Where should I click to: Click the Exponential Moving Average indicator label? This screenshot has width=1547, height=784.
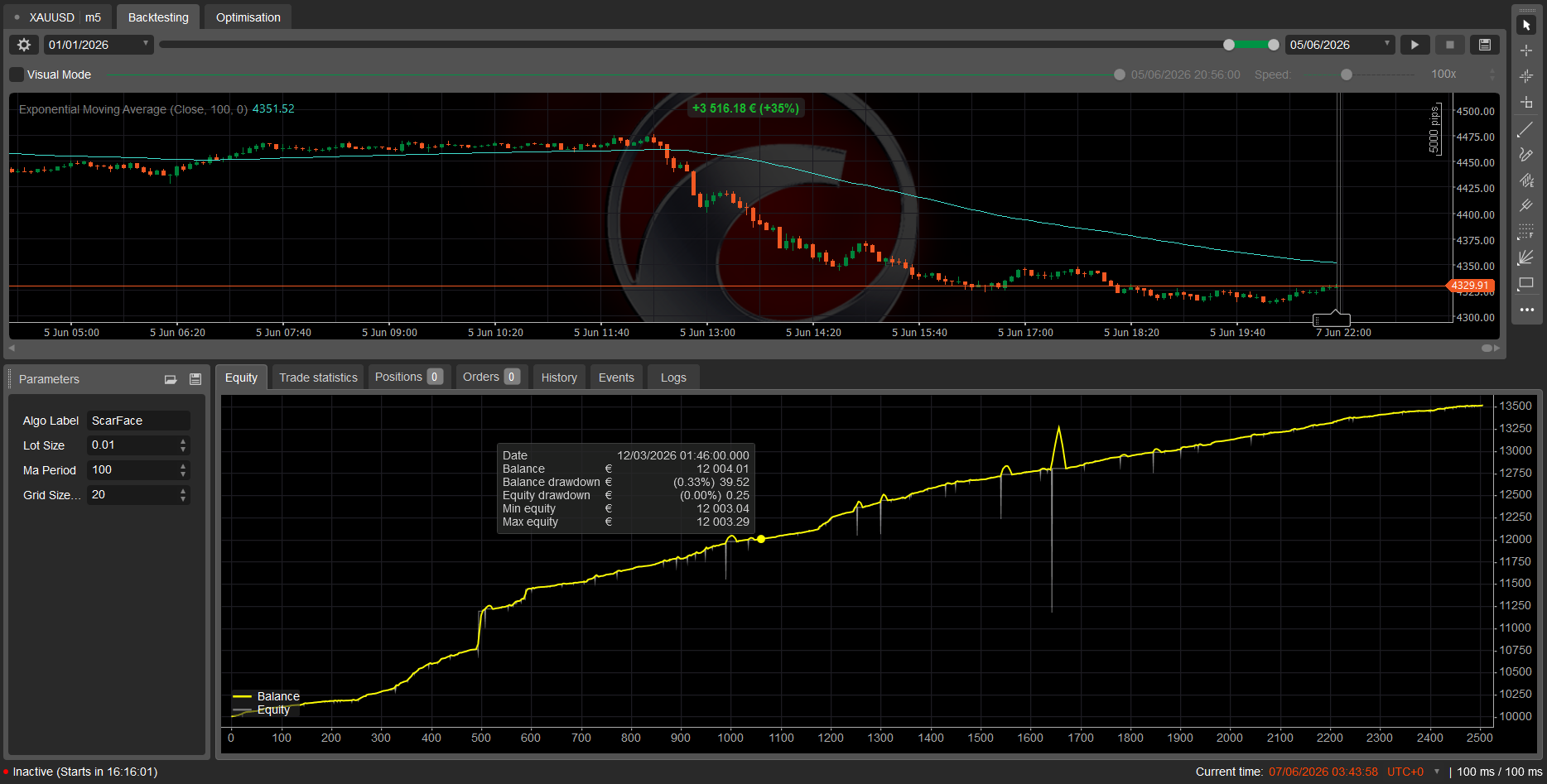[133, 109]
